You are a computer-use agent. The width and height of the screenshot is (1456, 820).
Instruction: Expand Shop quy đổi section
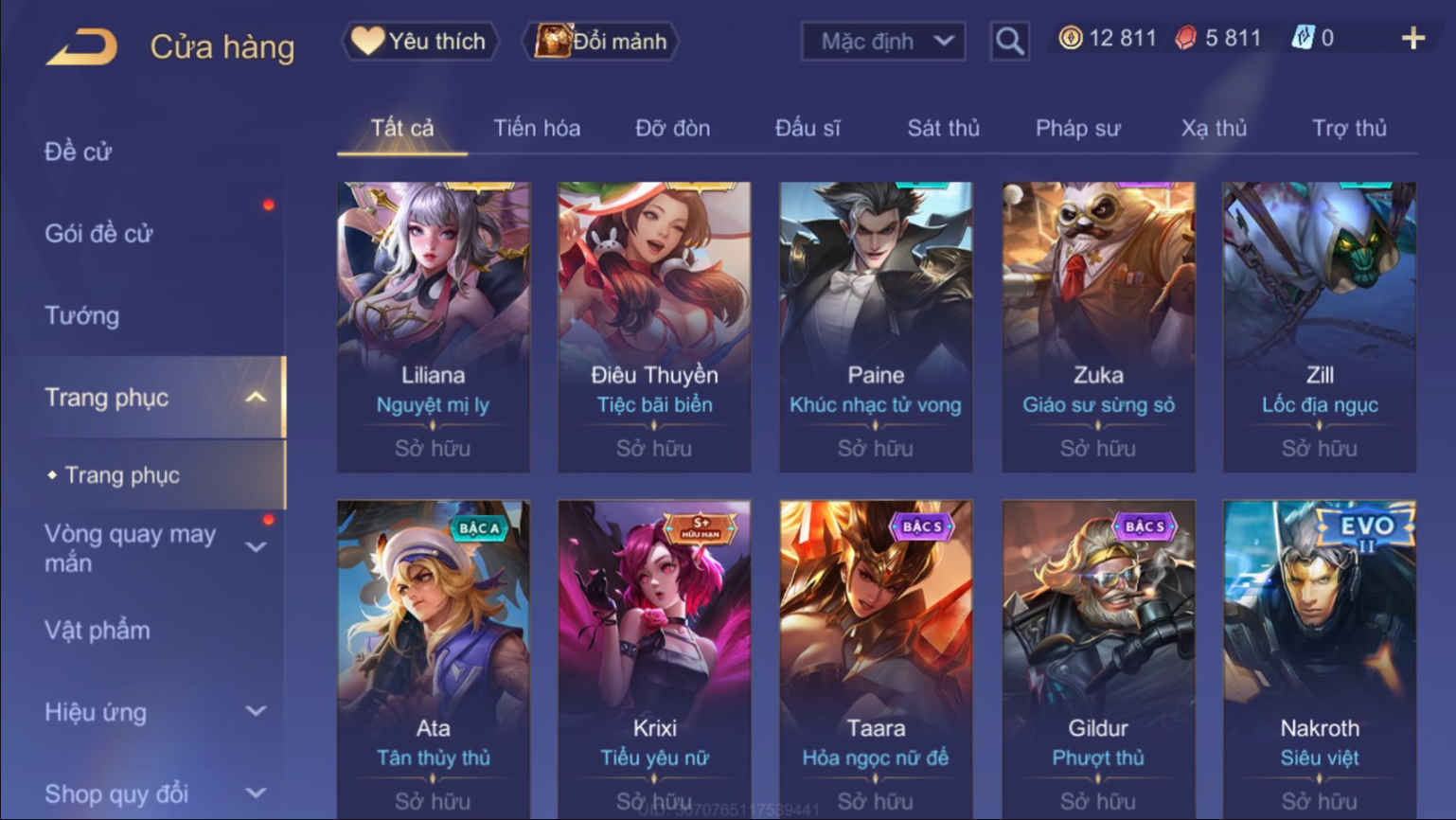pos(256,793)
